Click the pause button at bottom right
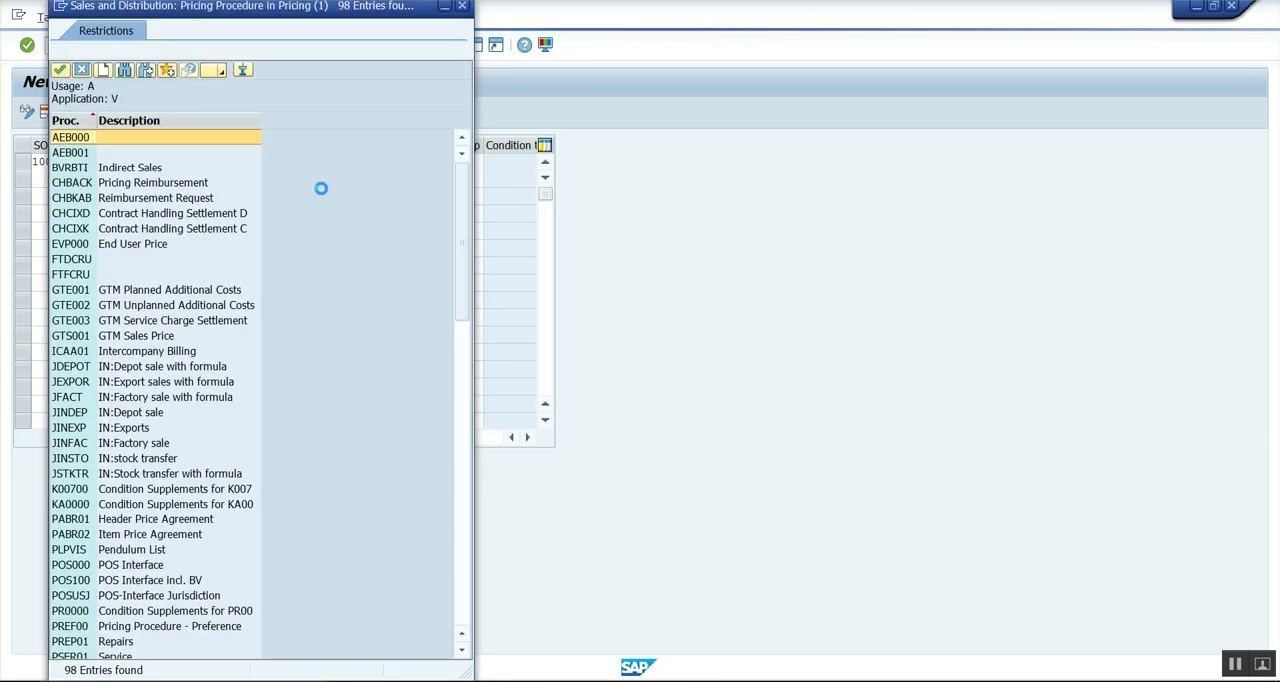 tap(1235, 664)
